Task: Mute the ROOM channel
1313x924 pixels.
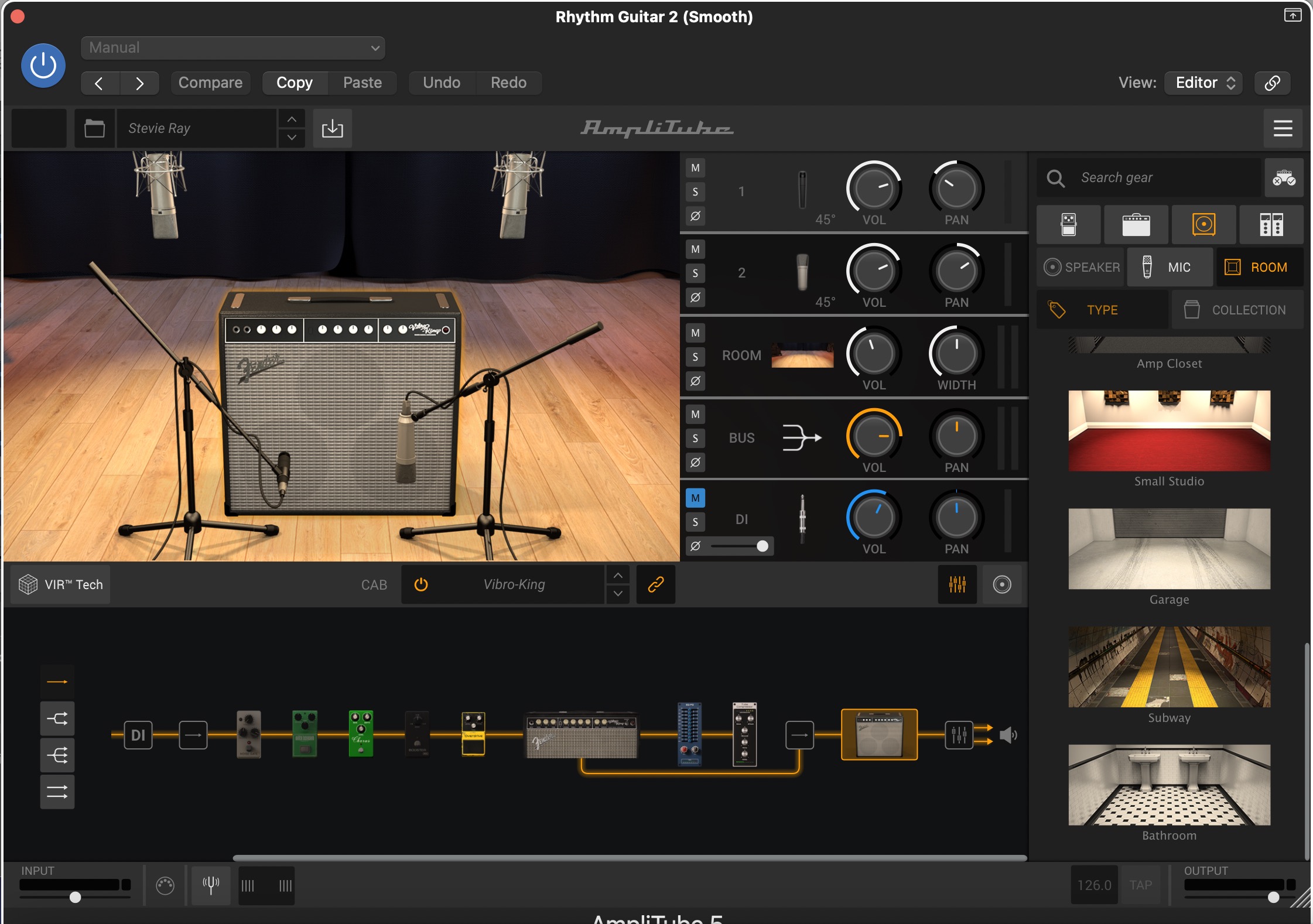Action: pos(695,333)
